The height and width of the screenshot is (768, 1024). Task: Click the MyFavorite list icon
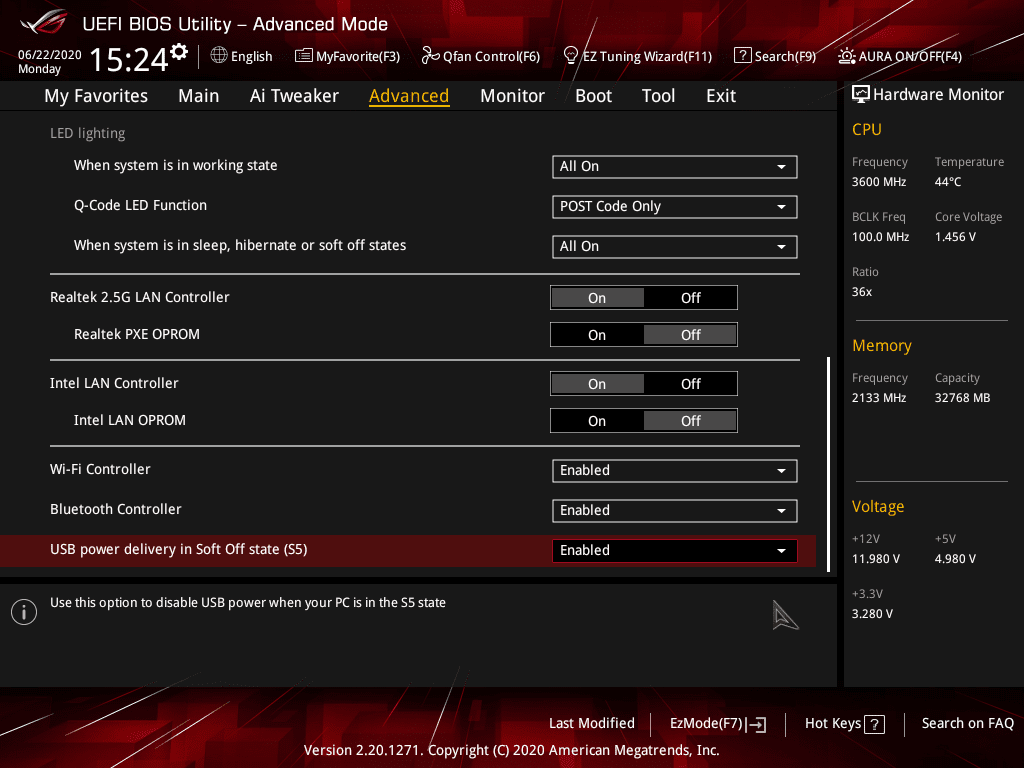[304, 56]
